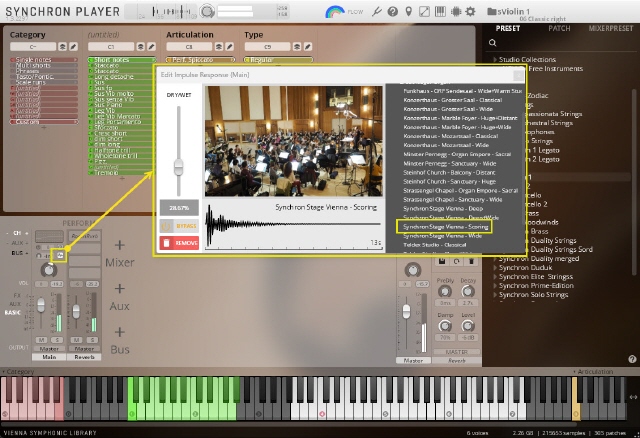Click the trash icon in Reverb panel
The width and height of the screenshot is (640, 438).
(471, 261)
